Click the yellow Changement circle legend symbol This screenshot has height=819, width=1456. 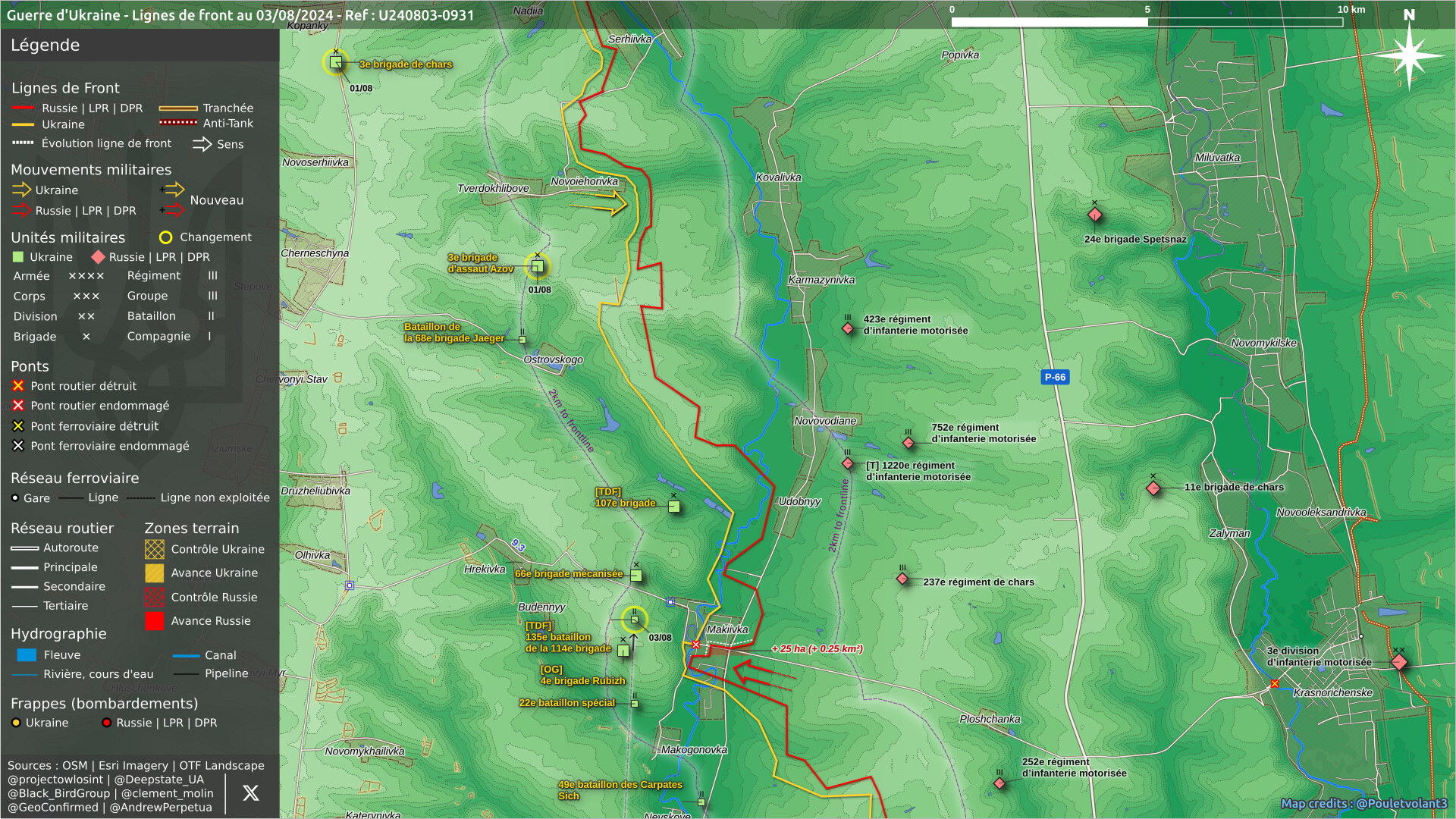pos(165,238)
